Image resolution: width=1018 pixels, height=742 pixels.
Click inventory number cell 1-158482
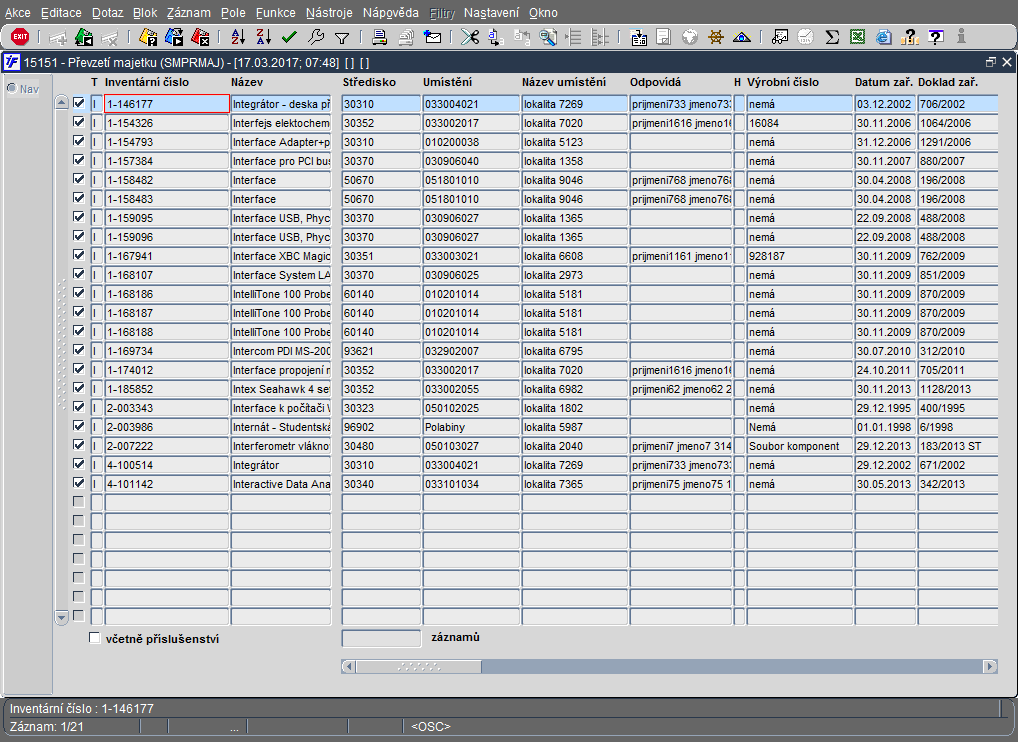point(167,180)
